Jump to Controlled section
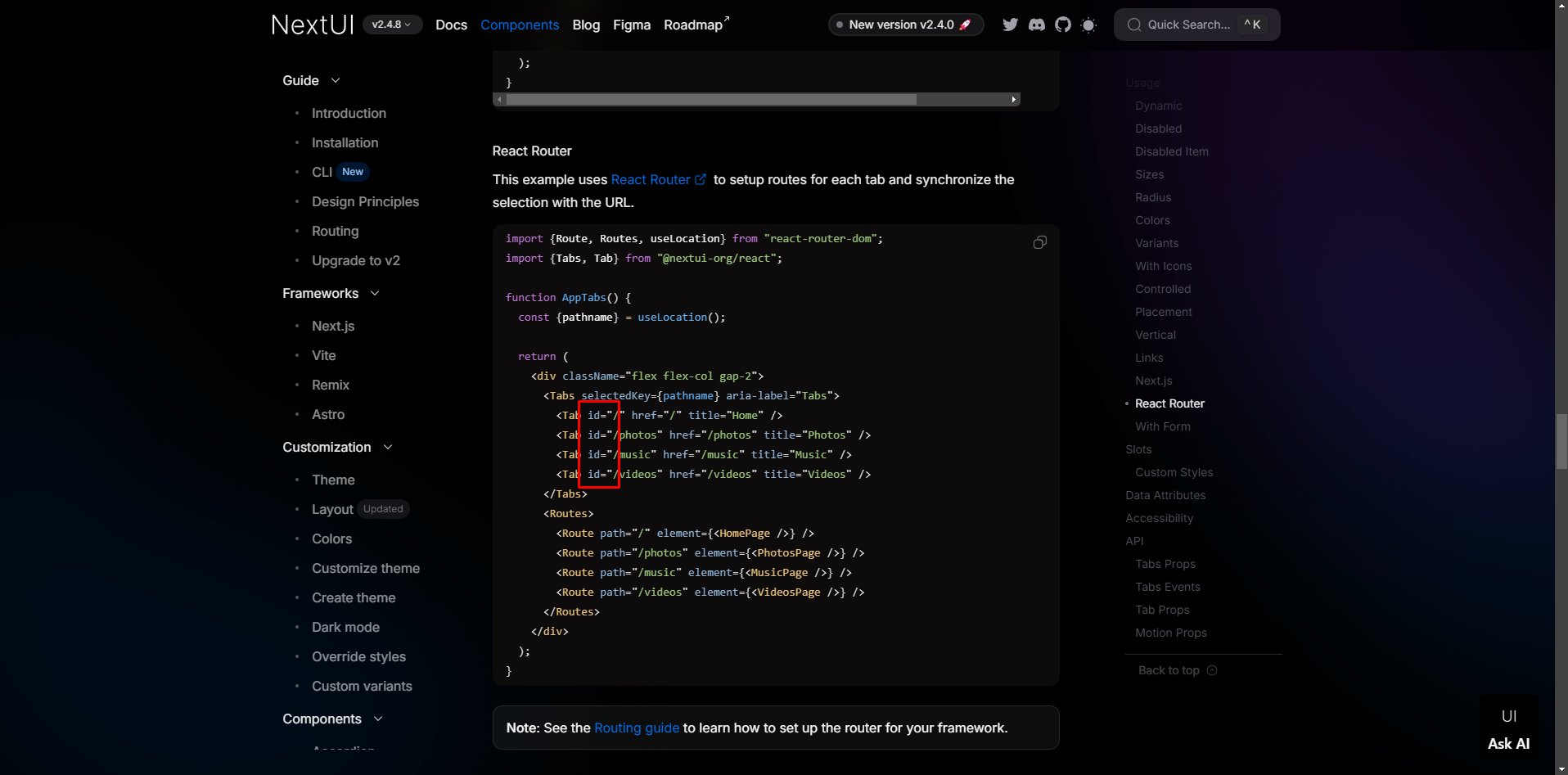This screenshot has height=775, width=1568. [1163, 289]
